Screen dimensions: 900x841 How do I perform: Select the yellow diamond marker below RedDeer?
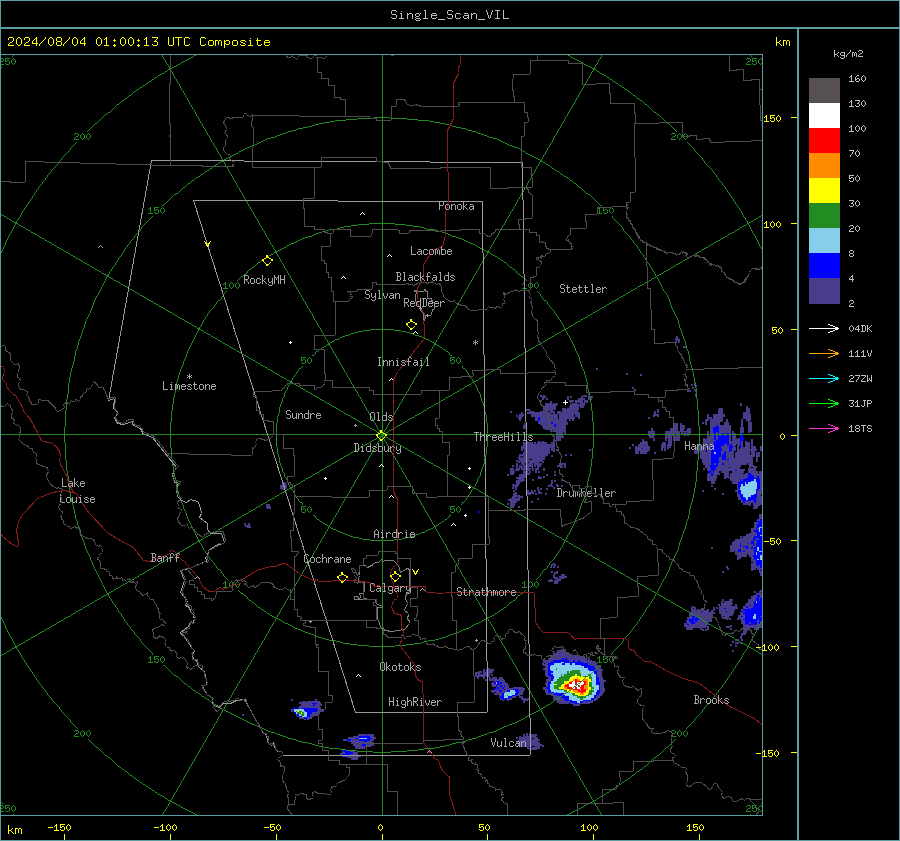tap(411, 325)
